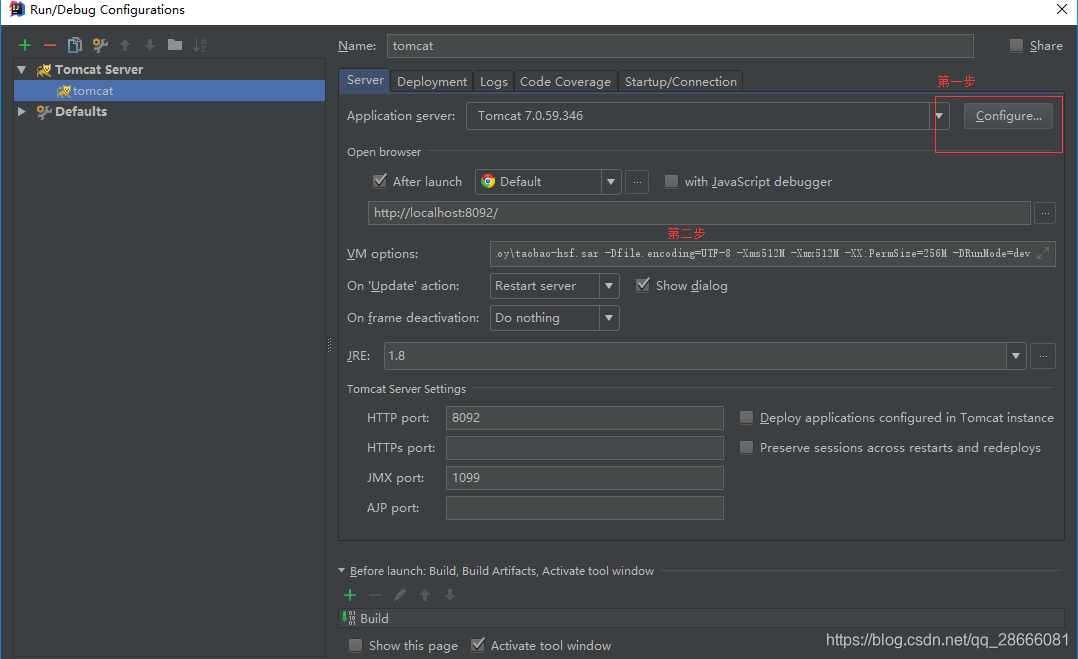The height and width of the screenshot is (659, 1078).
Task: Open browser selection Default dropdown
Action: 610,182
